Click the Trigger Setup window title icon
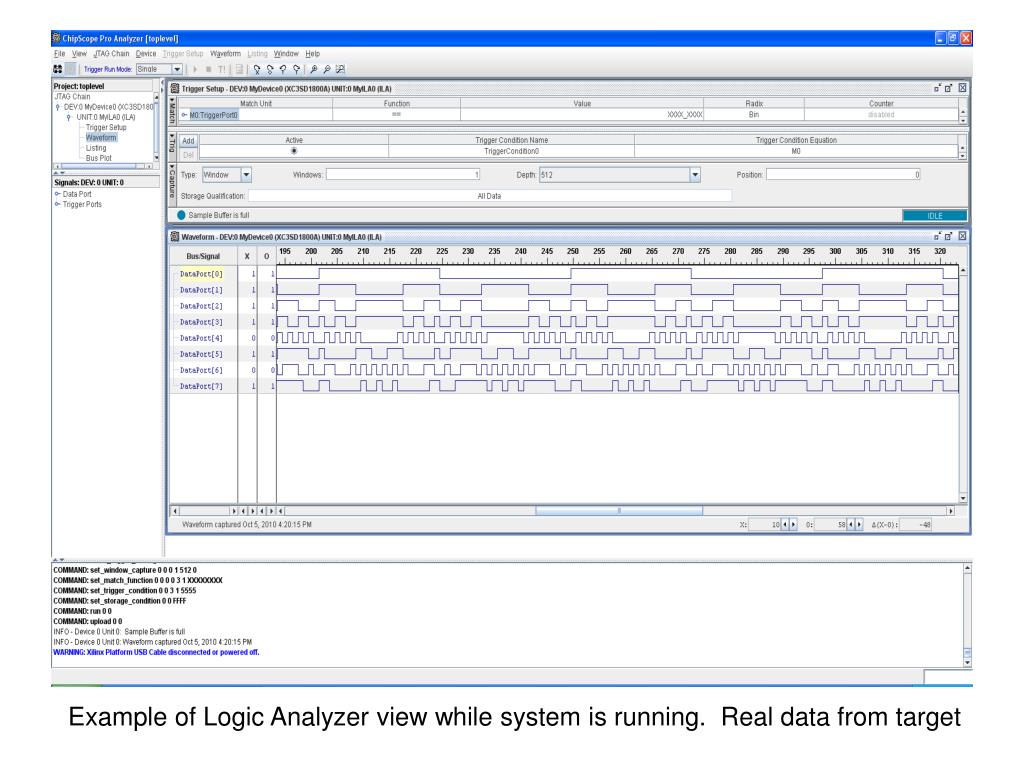 click(x=175, y=88)
